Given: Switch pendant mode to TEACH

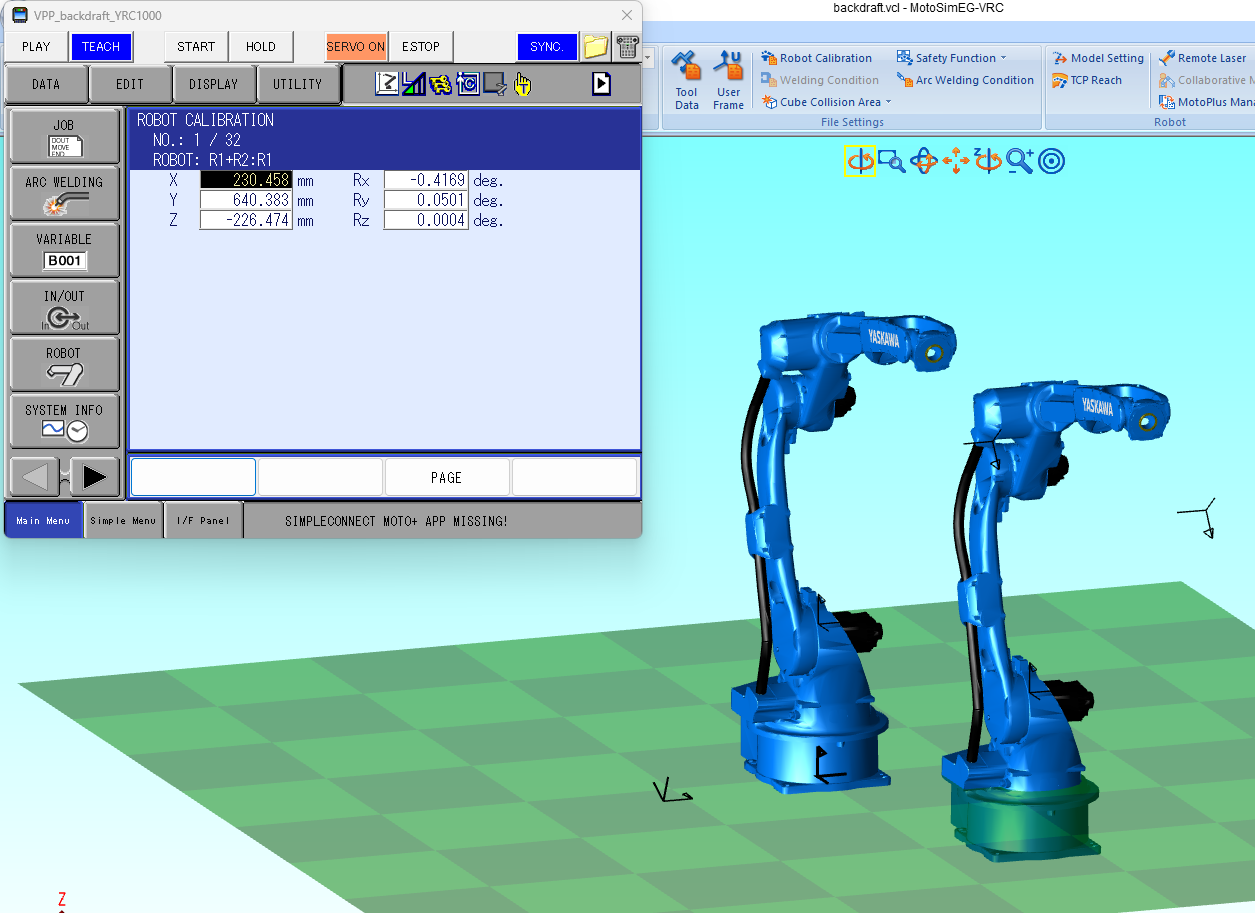Looking at the screenshot, I should pos(101,47).
